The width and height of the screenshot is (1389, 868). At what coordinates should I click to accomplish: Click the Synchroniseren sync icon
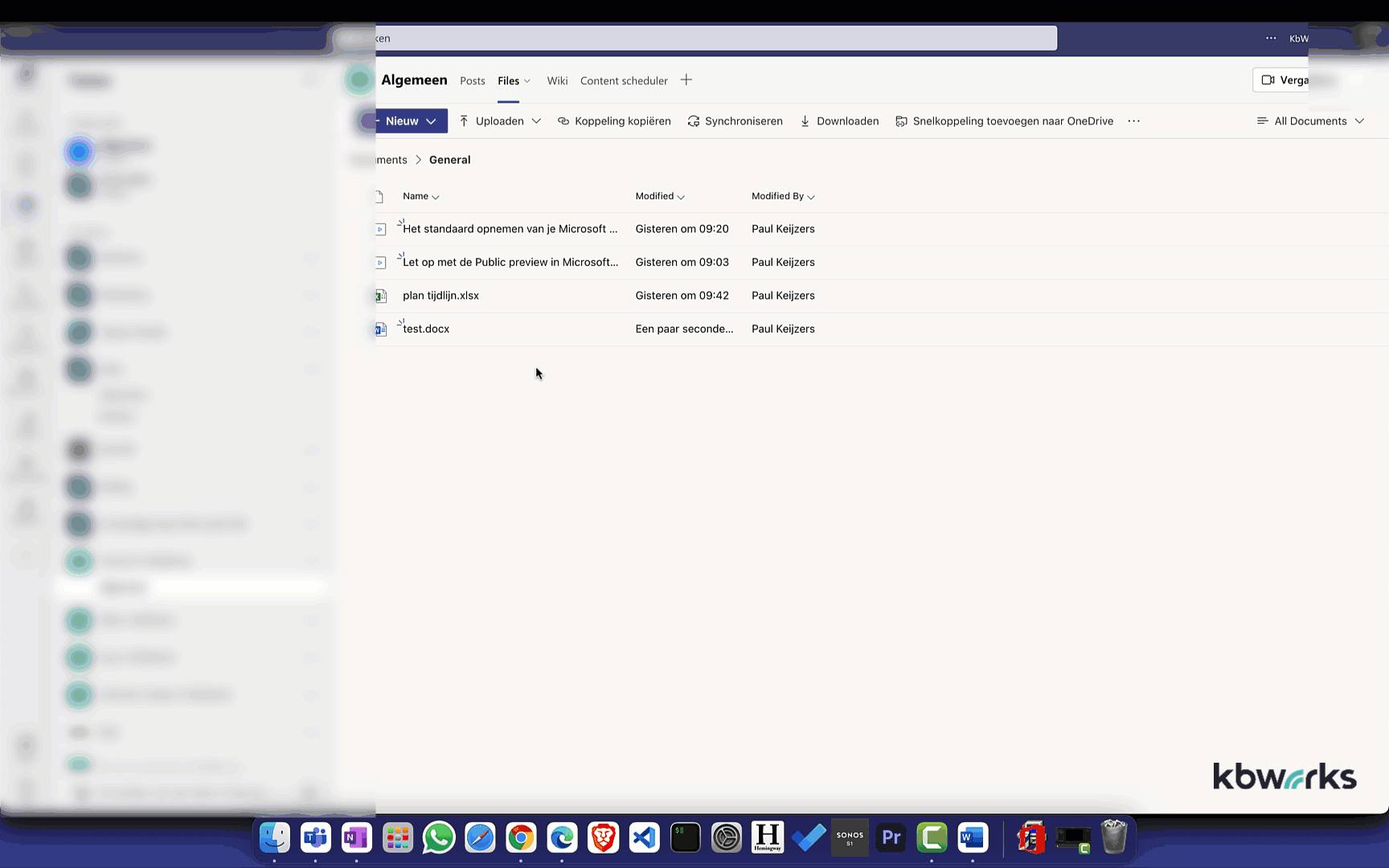coord(694,121)
